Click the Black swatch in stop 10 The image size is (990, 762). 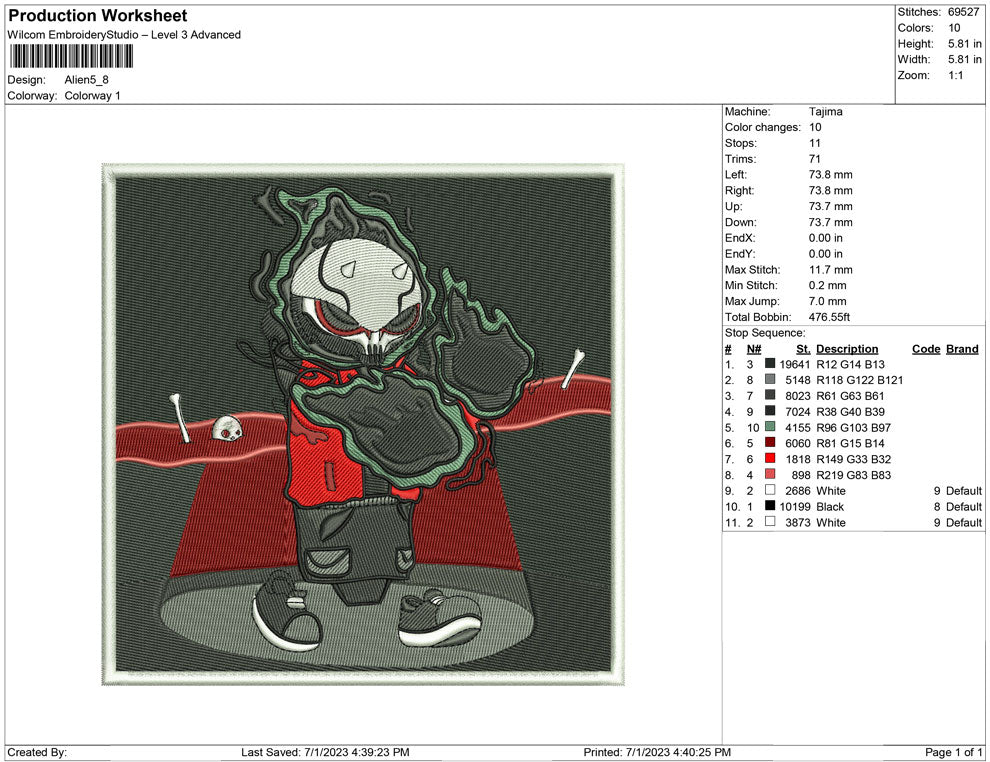(770, 506)
